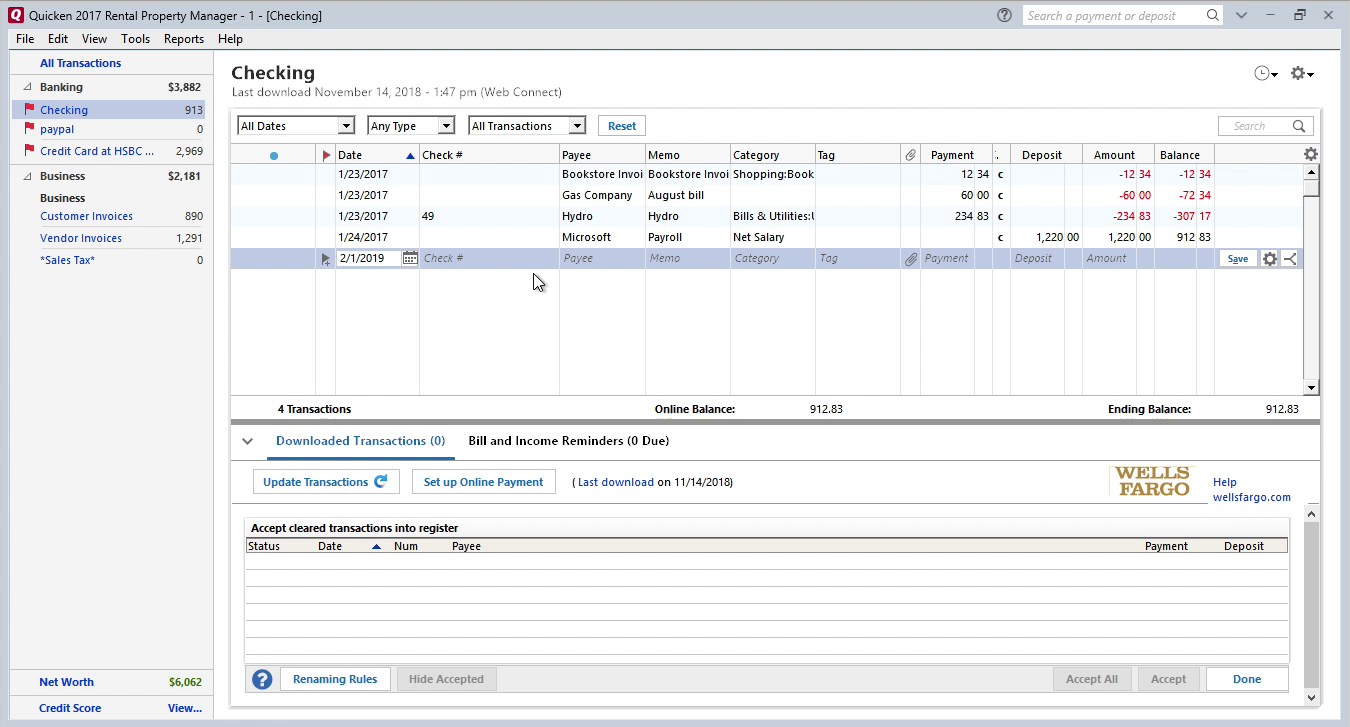Click the Help link near Wells Fargo
This screenshot has height=727, width=1350.
pos(1225,482)
